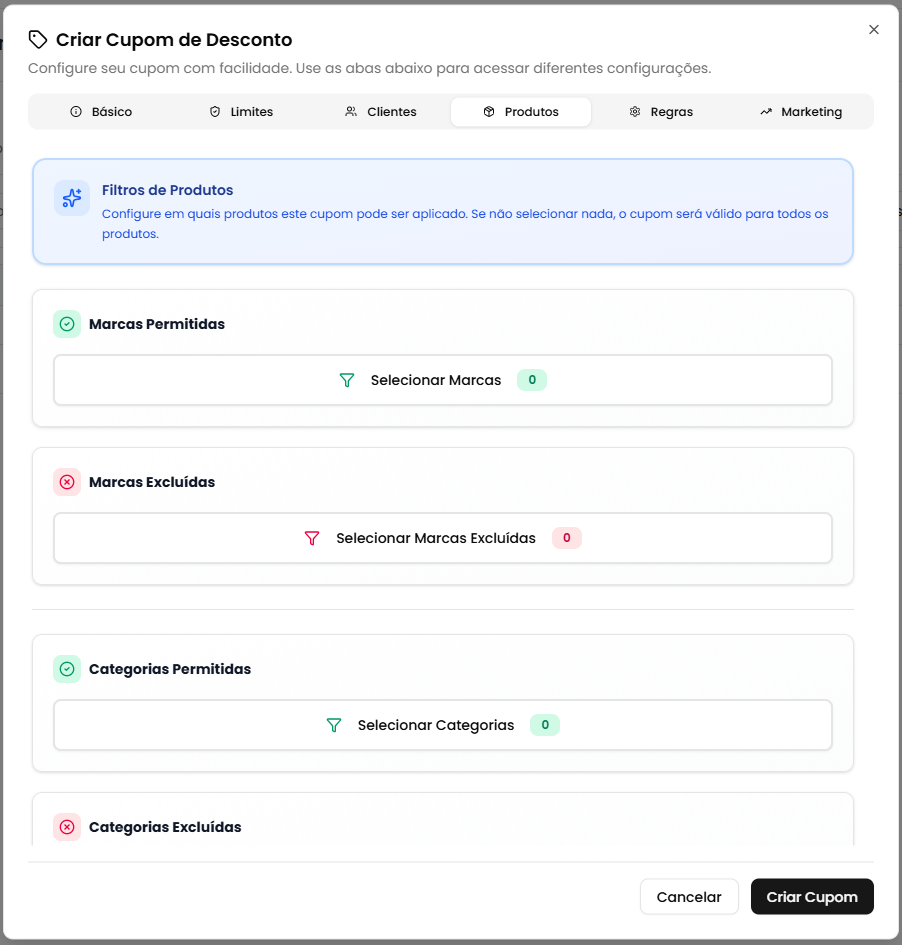The width and height of the screenshot is (902, 945).
Task: Click the red X circle beside Categorias Excluídas
Action: click(66, 827)
